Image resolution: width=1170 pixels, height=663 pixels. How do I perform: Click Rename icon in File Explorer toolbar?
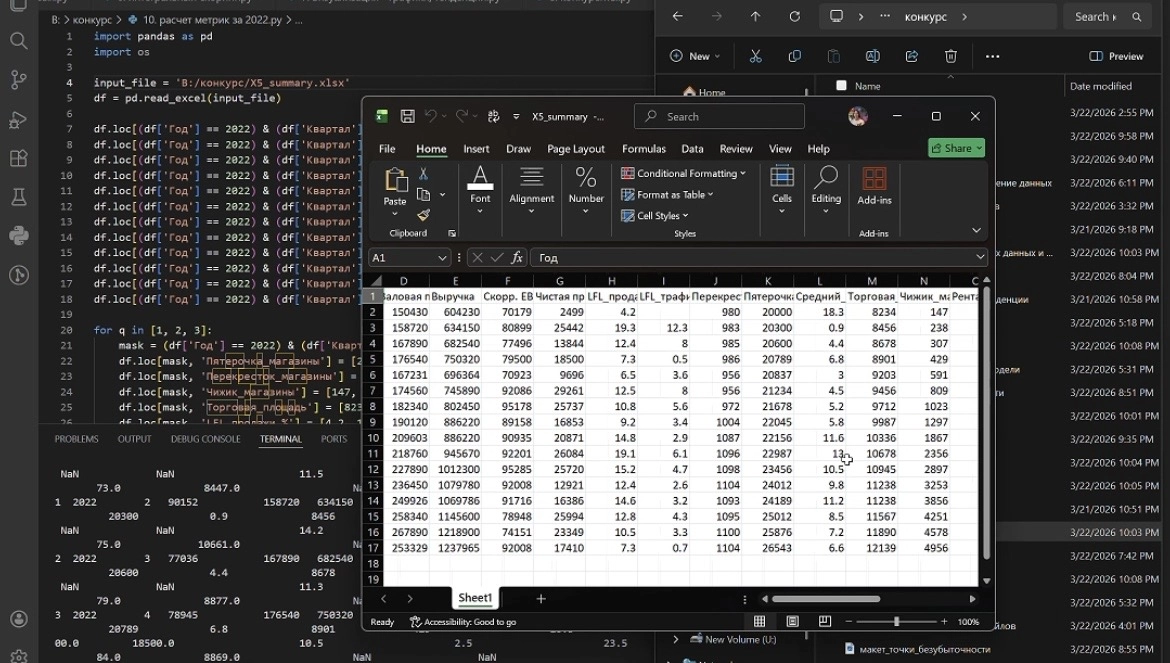[x=872, y=56]
